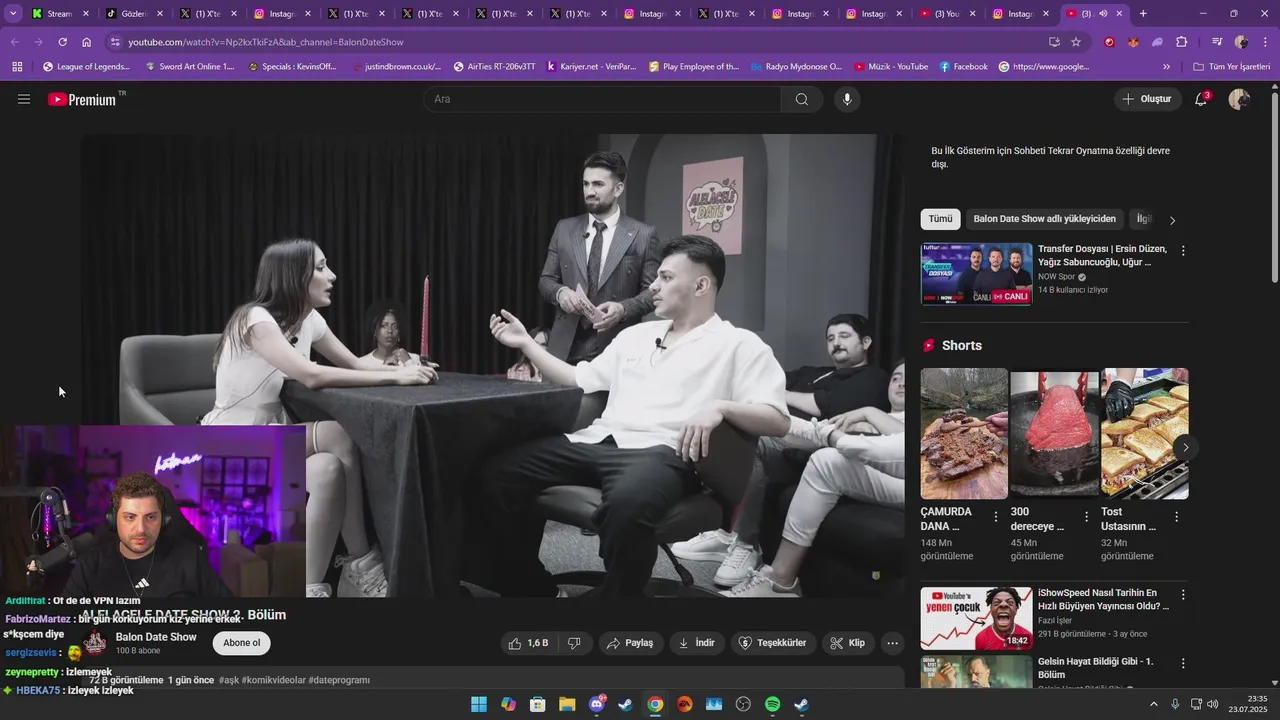Open a new browser tab

tap(1143, 14)
